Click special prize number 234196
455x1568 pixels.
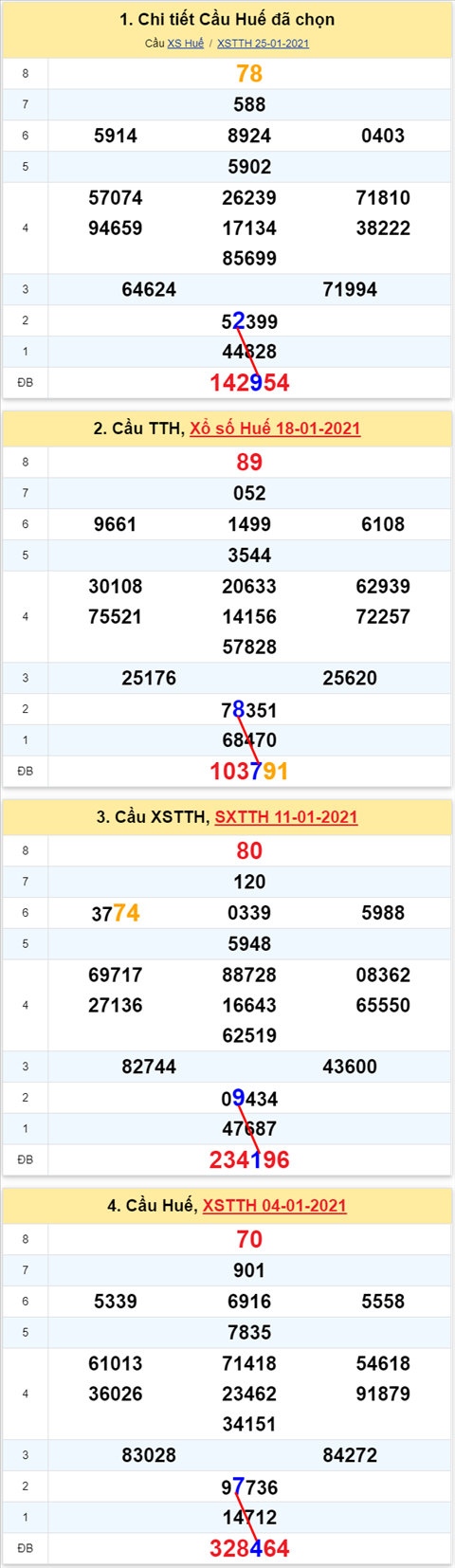(x=249, y=1160)
